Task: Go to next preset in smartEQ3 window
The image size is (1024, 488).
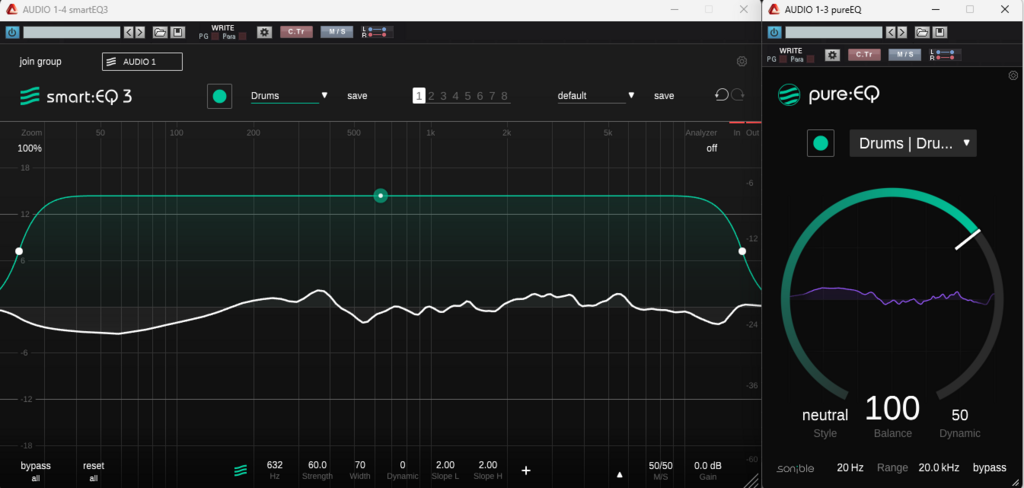Action: coord(140,32)
